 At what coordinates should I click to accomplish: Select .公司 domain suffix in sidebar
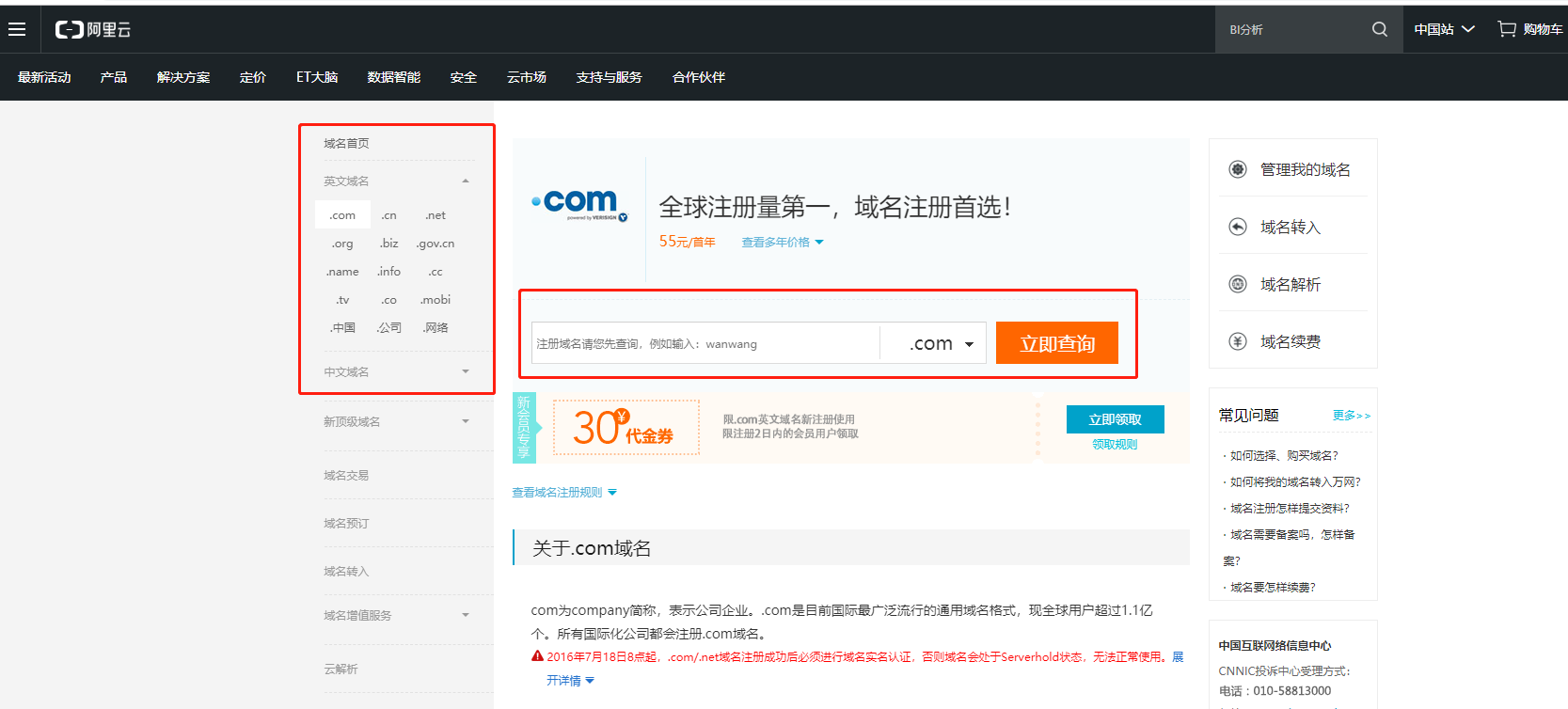tap(388, 327)
